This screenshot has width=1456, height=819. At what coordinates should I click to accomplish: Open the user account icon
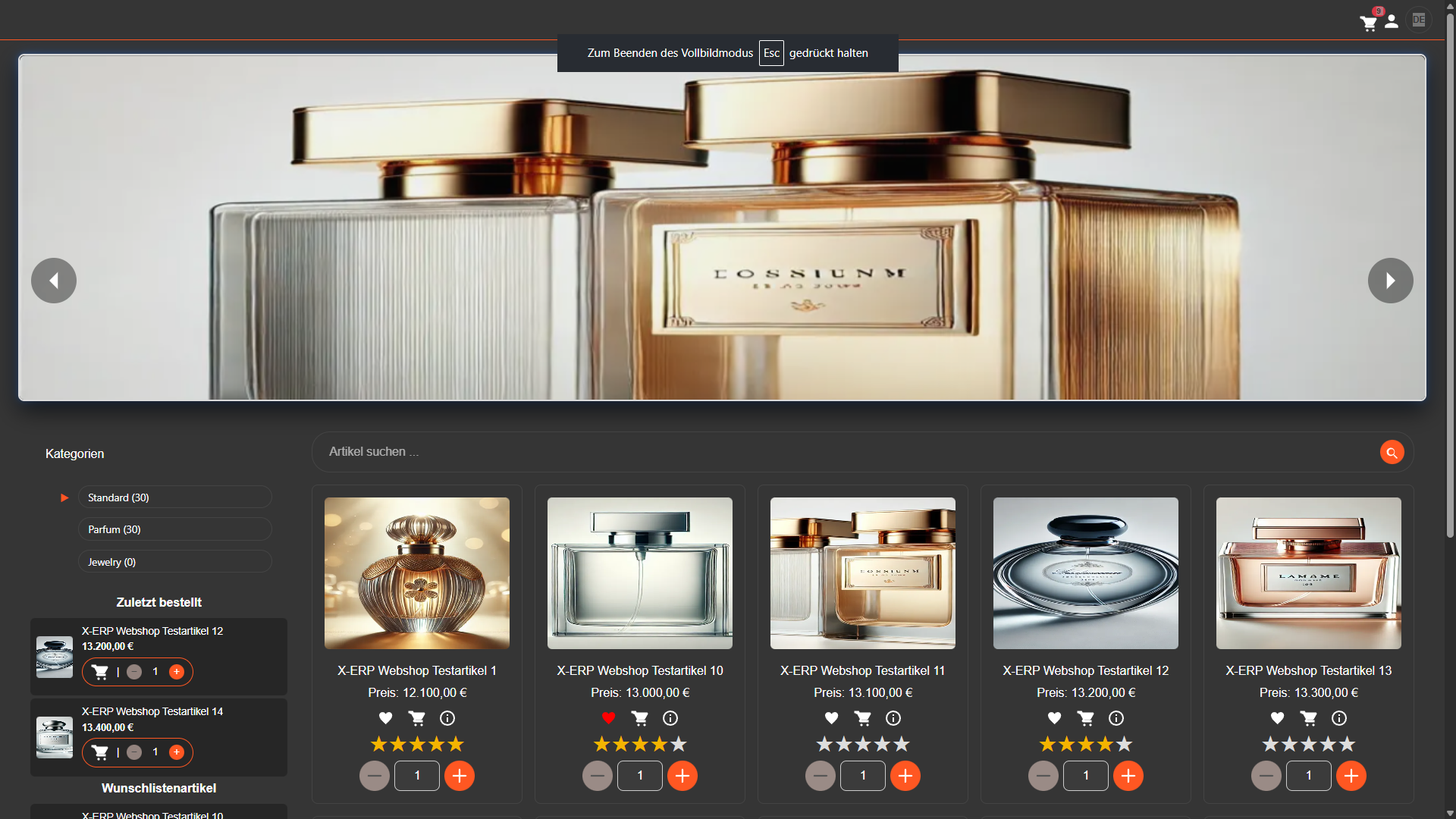click(x=1392, y=22)
